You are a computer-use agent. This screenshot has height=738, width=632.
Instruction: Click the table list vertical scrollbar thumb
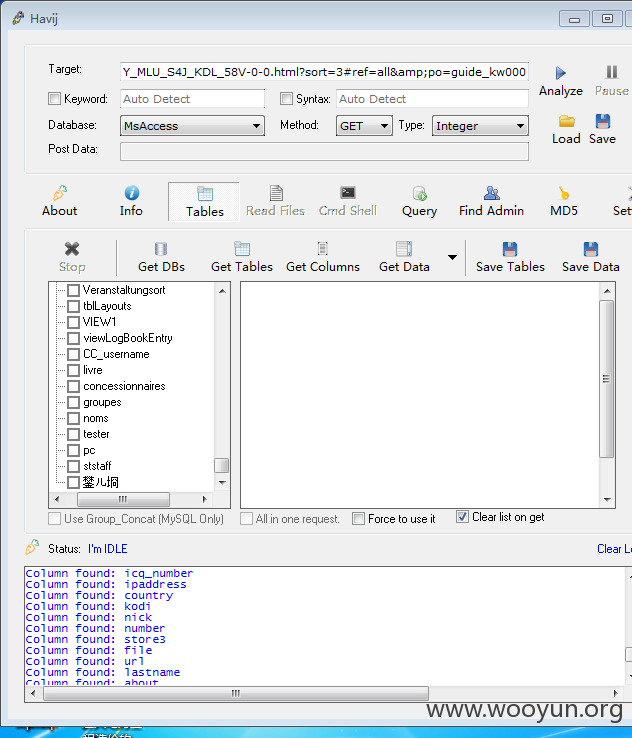[222, 465]
